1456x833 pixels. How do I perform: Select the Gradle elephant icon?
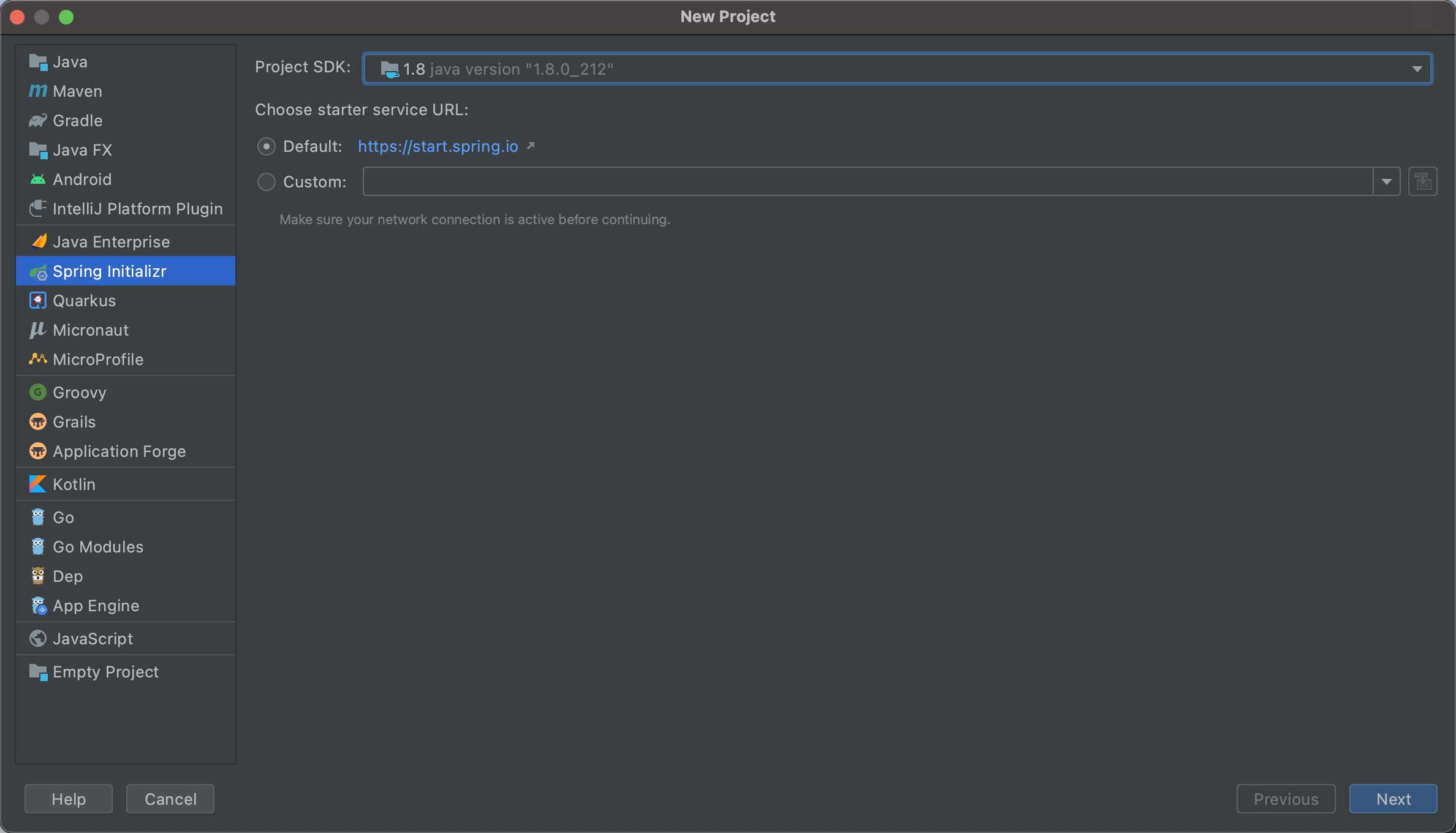pos(37,121)
